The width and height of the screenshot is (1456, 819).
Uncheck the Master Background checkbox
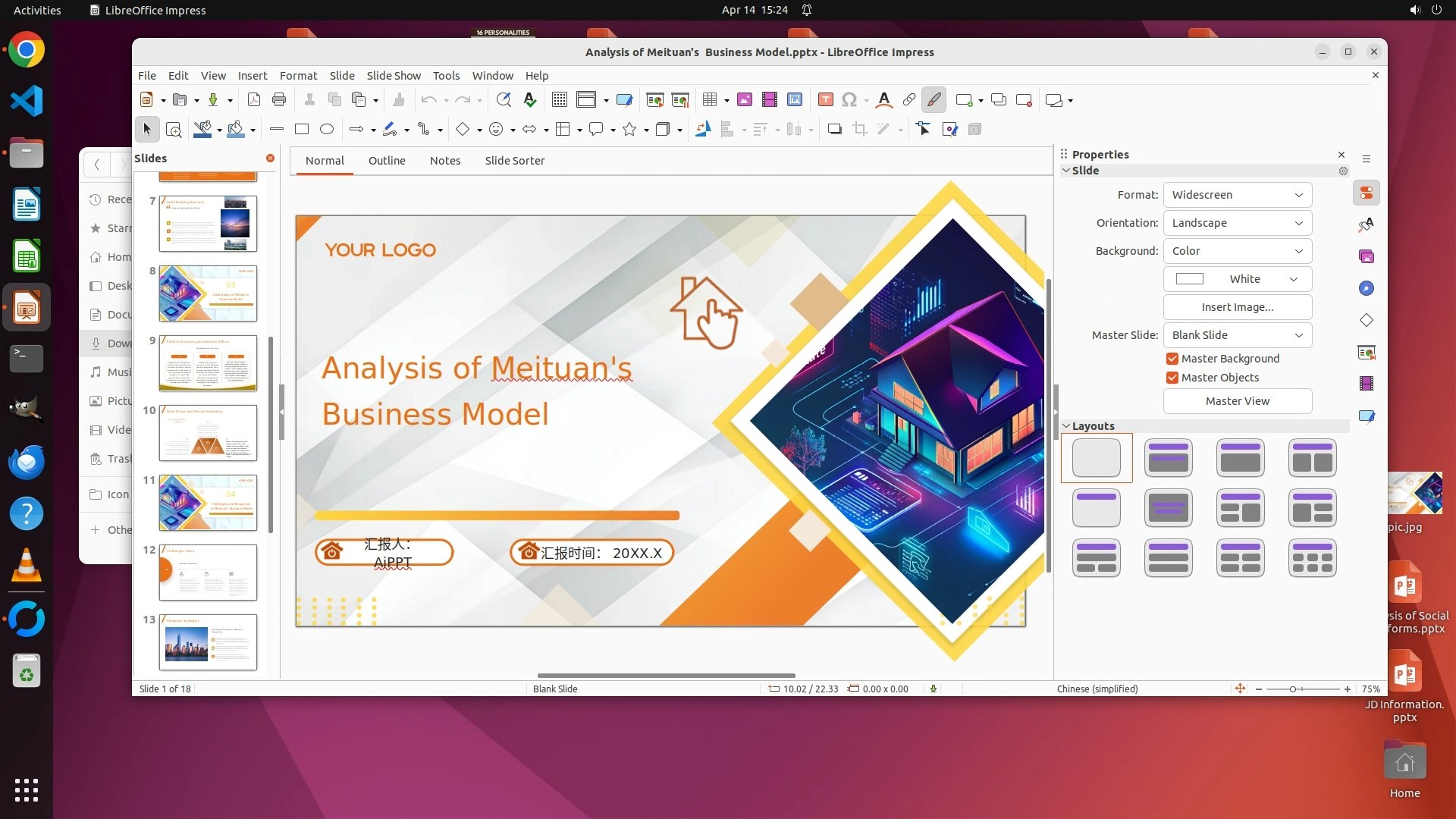point(1172,359)
